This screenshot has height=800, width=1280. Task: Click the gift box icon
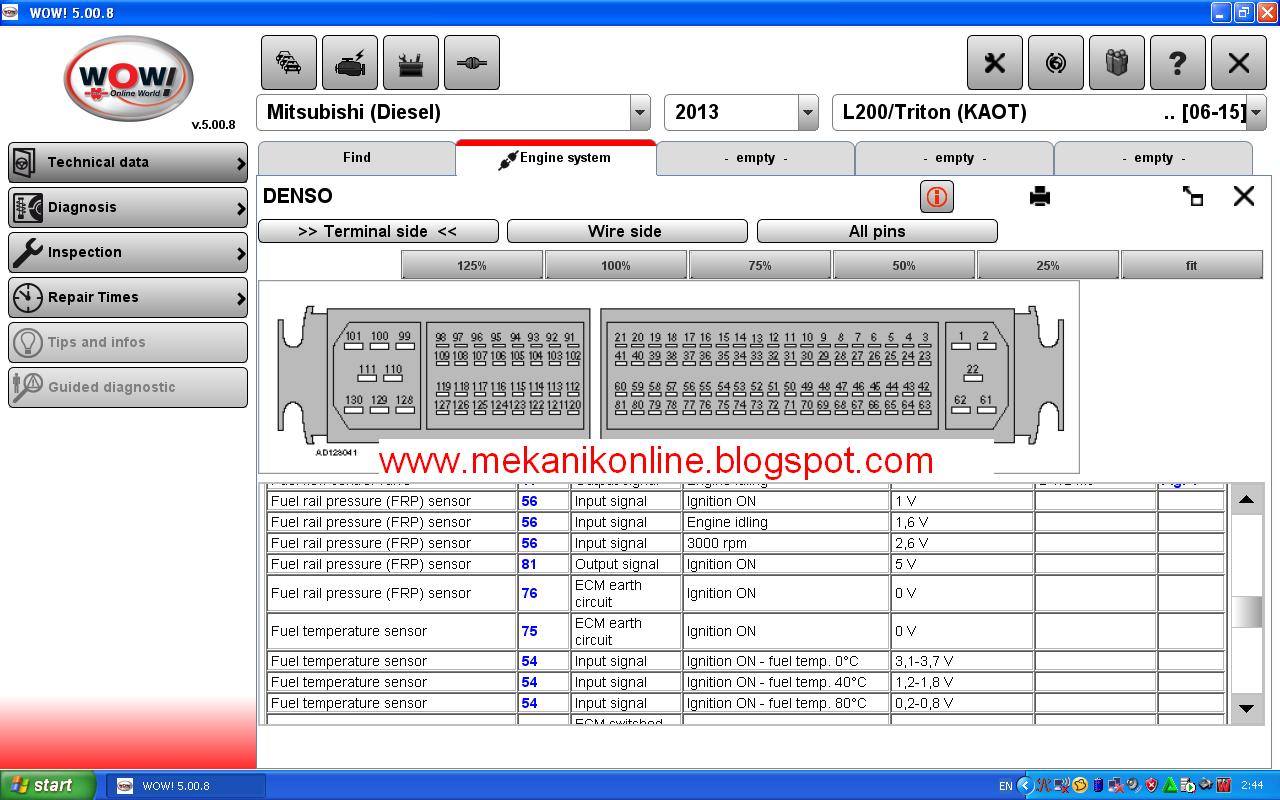click(x=1117, y=62)
